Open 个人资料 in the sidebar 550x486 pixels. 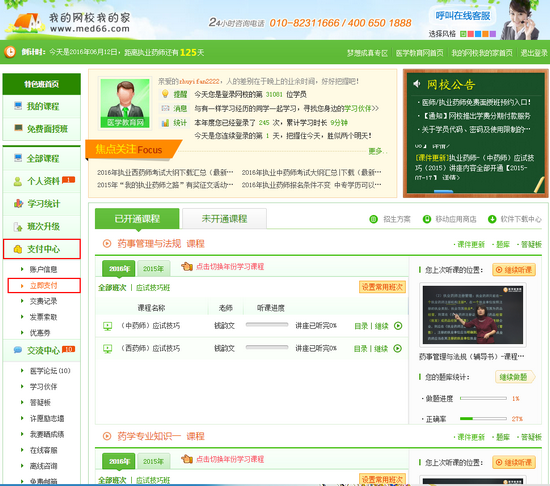click(x=41, y=181)
